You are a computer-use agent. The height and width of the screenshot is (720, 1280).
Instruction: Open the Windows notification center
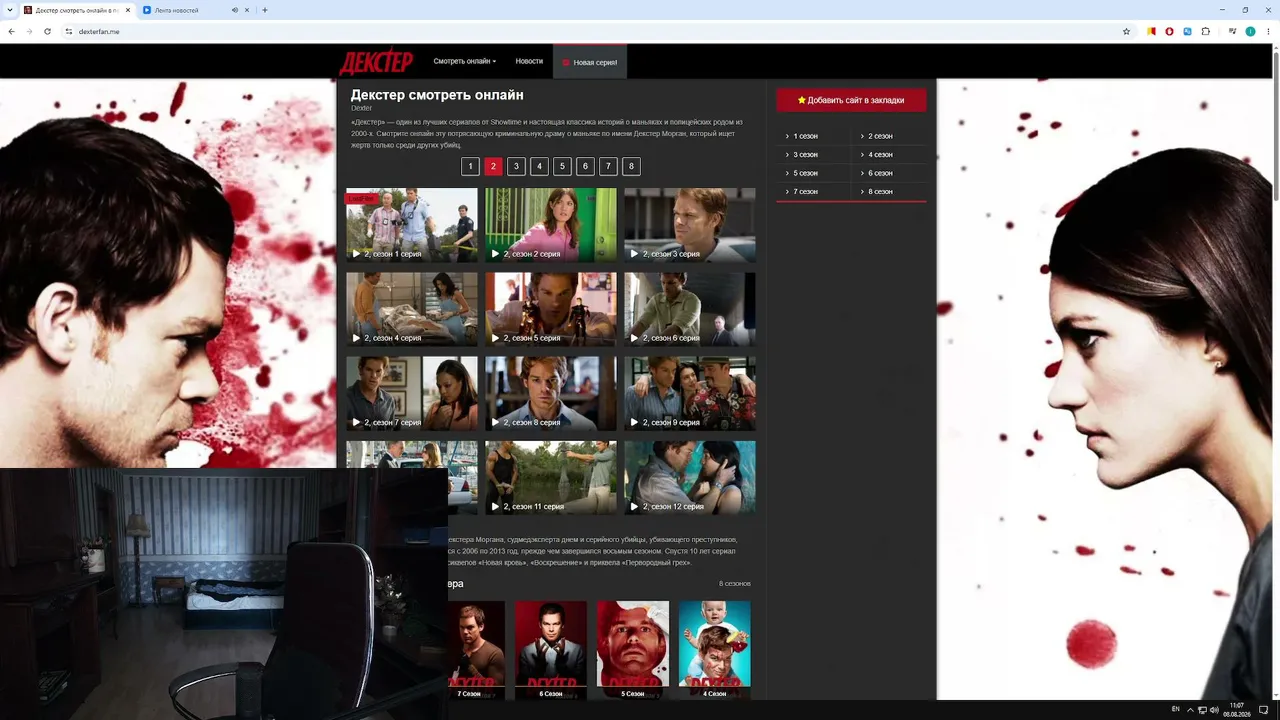(1263, 709)
